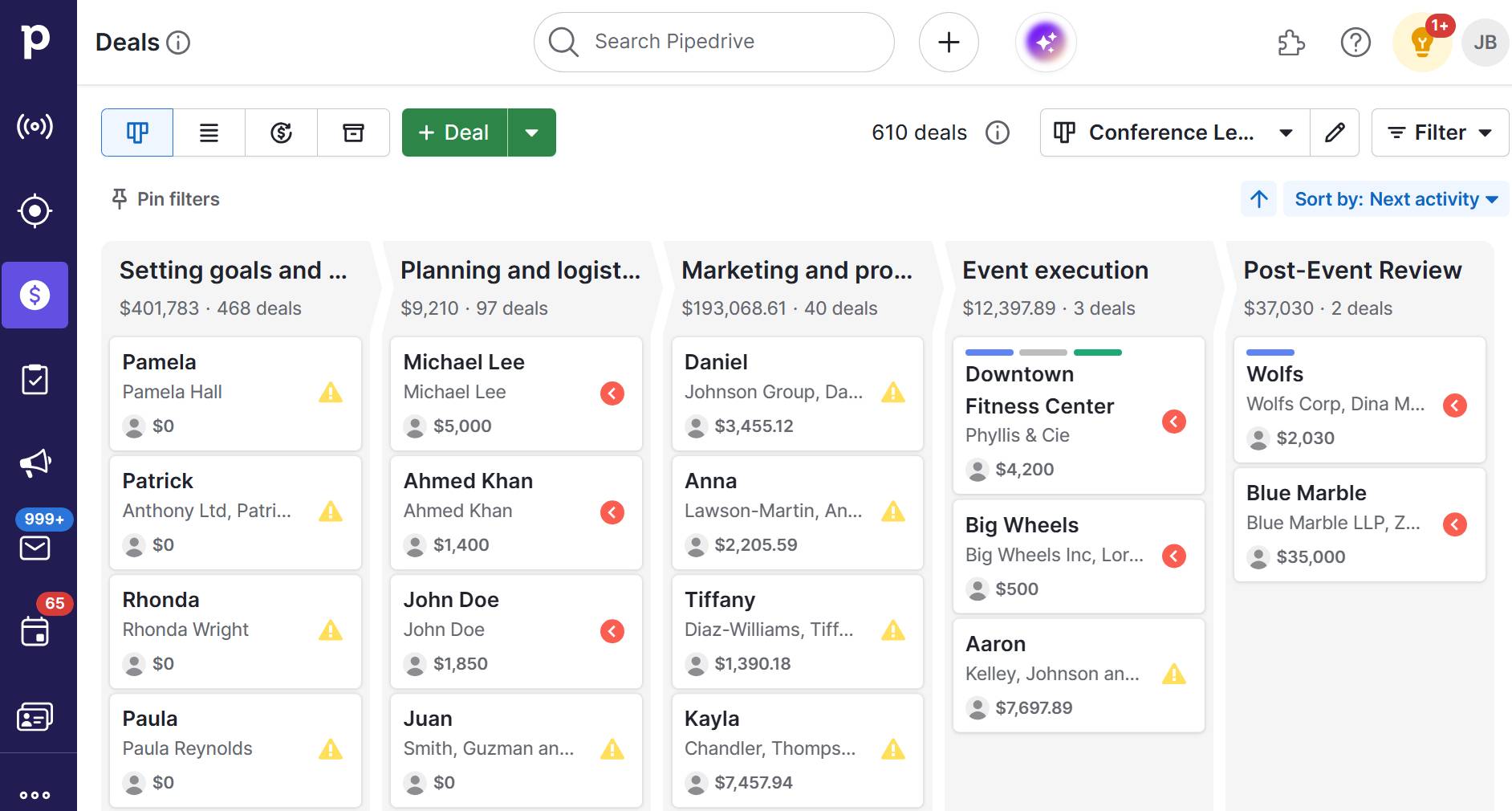Switch to Archive view

click(x=353, y=132)
